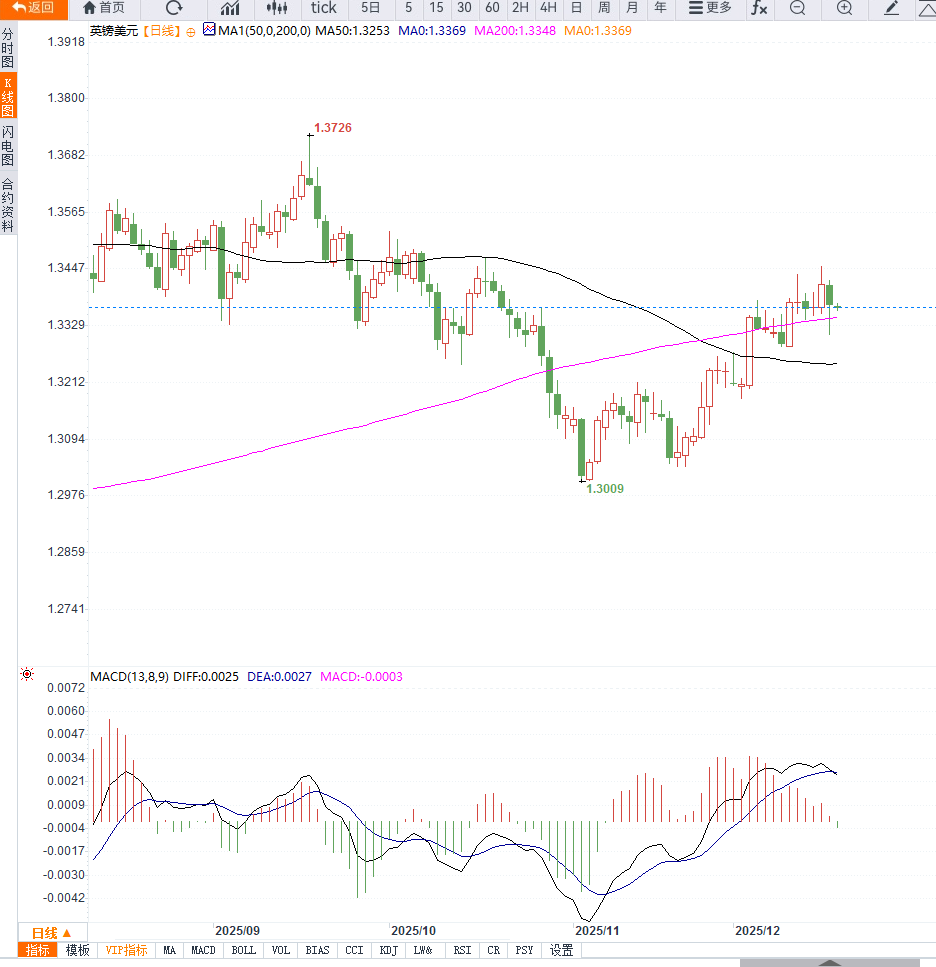Toggle the MA1 indicator icon in legend
This screenshot has height=967, width=936.
pos(209,30)
